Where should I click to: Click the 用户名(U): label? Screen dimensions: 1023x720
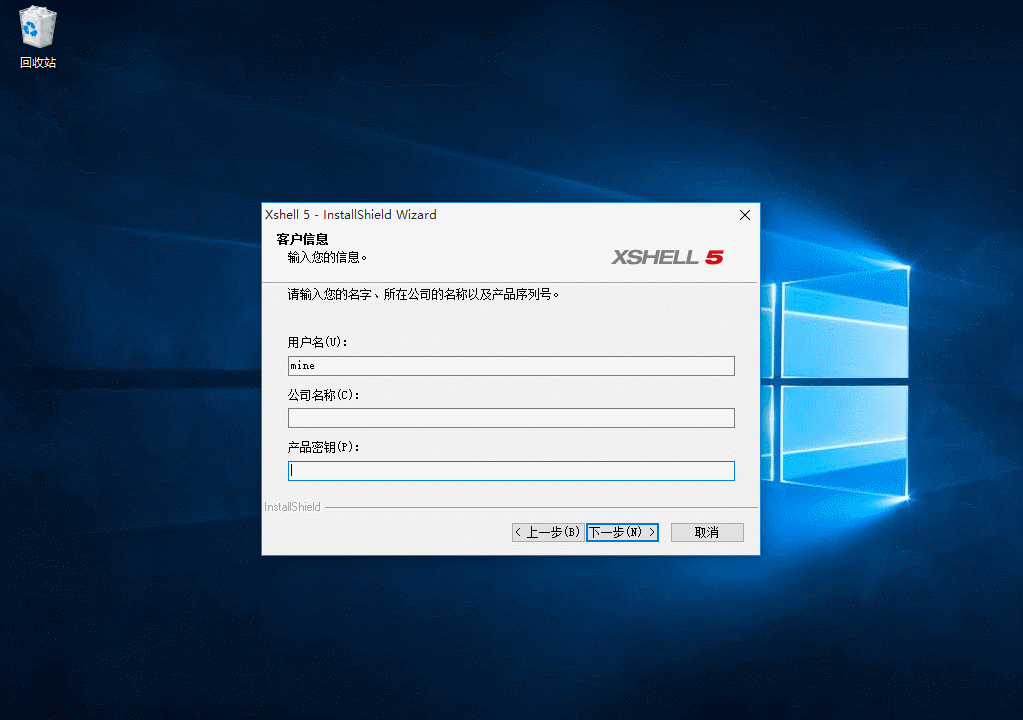point(317,342)
